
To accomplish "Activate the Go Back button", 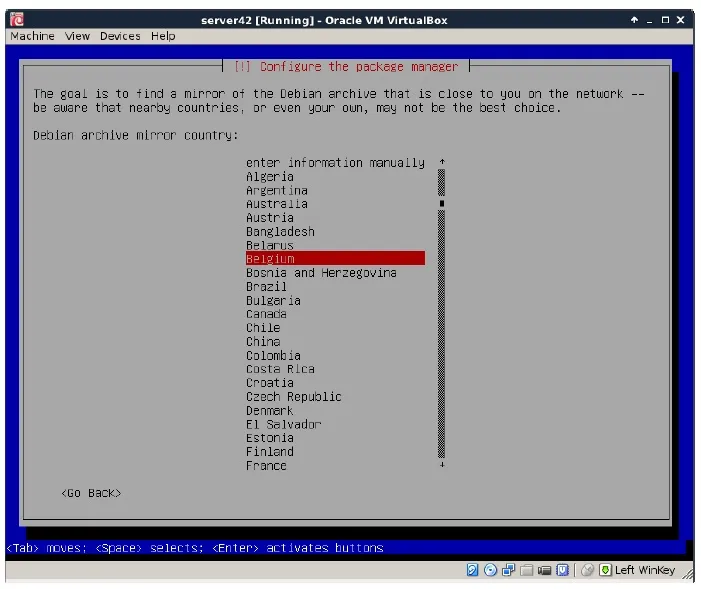I will pyautogui.click(x=91, y=493).
